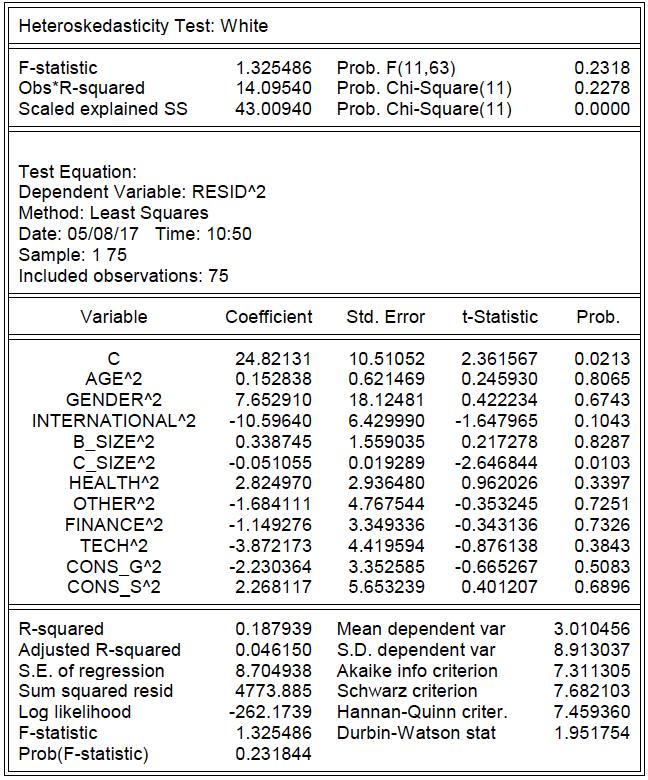Select the Akaike info criterion value
648x780 pixels.
pyautogui.click(x=592, y=671)
